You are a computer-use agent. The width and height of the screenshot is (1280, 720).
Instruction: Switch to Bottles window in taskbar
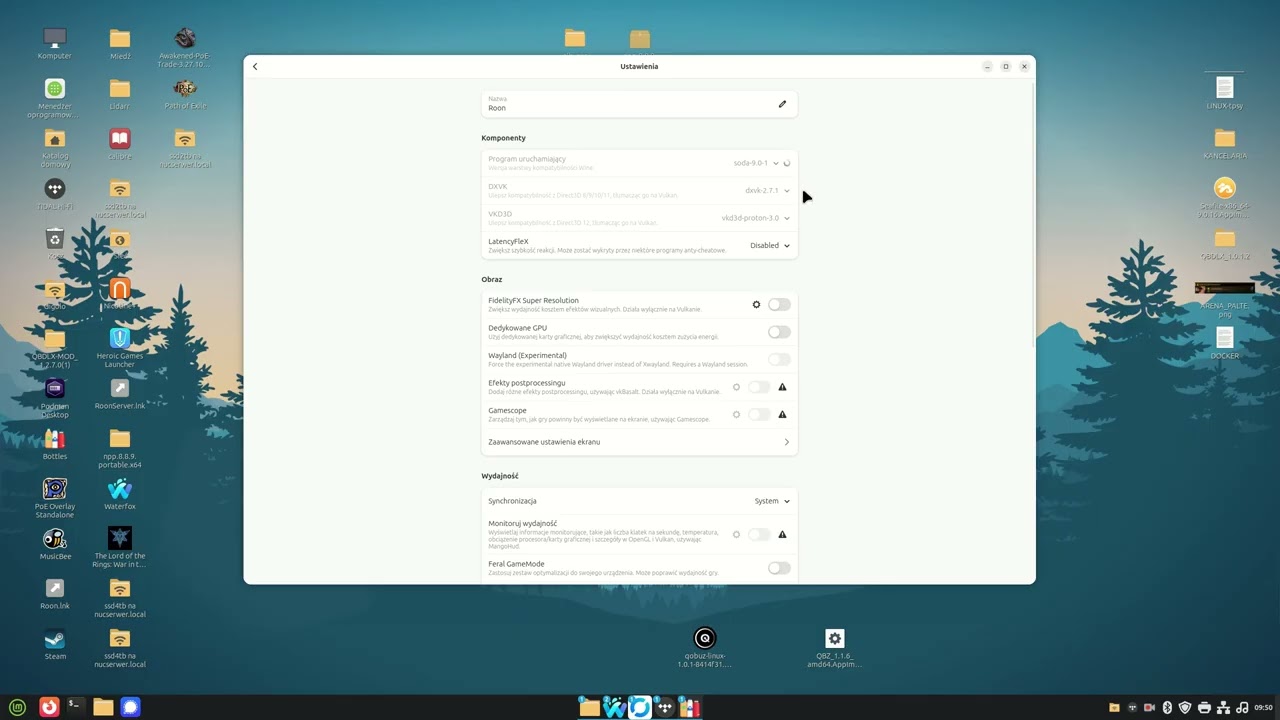689,707
